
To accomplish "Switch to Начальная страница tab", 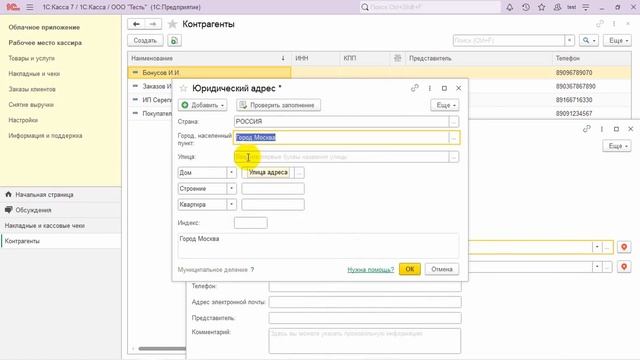I will point(60,195).
